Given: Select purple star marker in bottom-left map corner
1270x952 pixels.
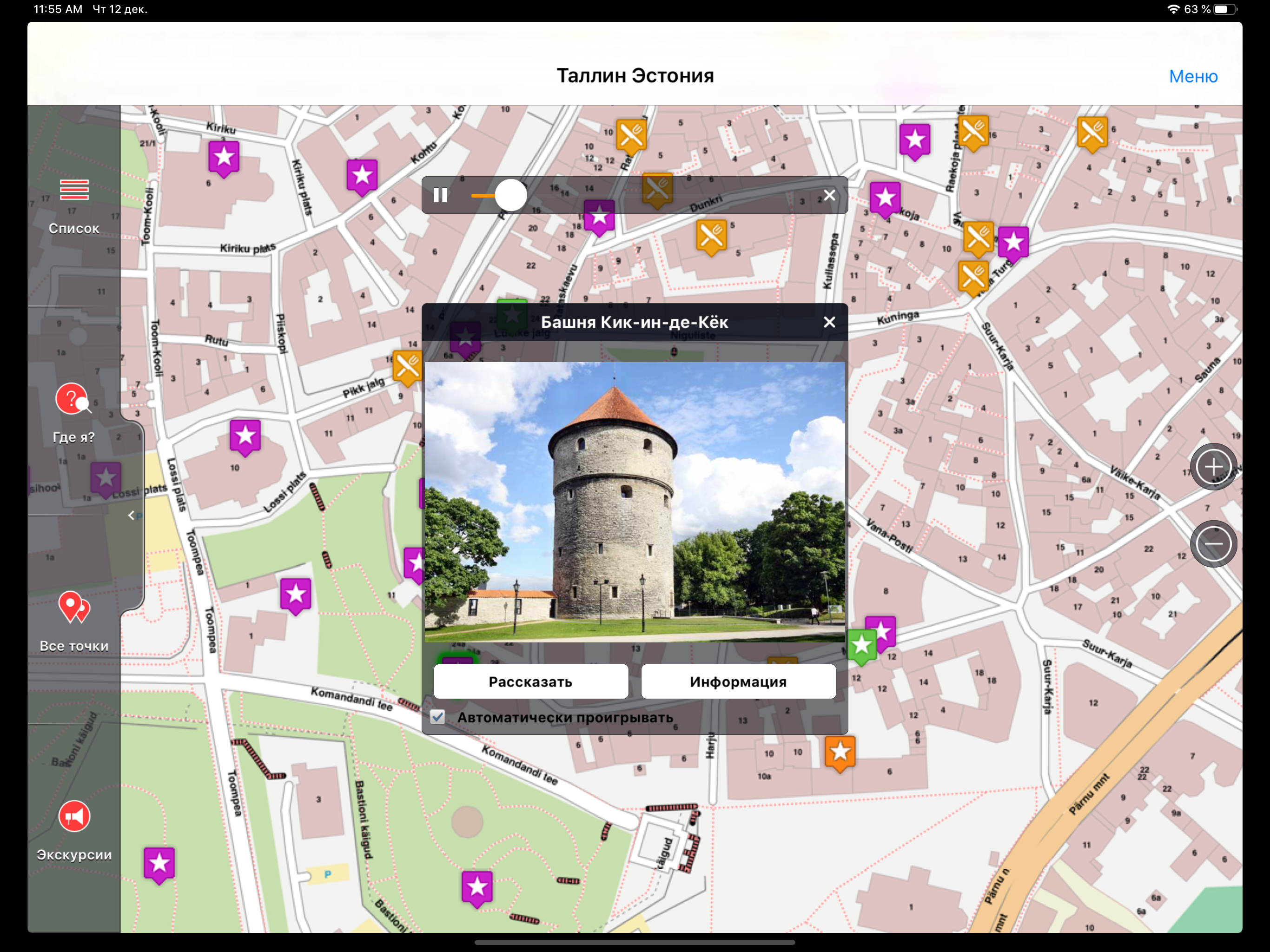Looking at the screenshot, I should 159,865.
